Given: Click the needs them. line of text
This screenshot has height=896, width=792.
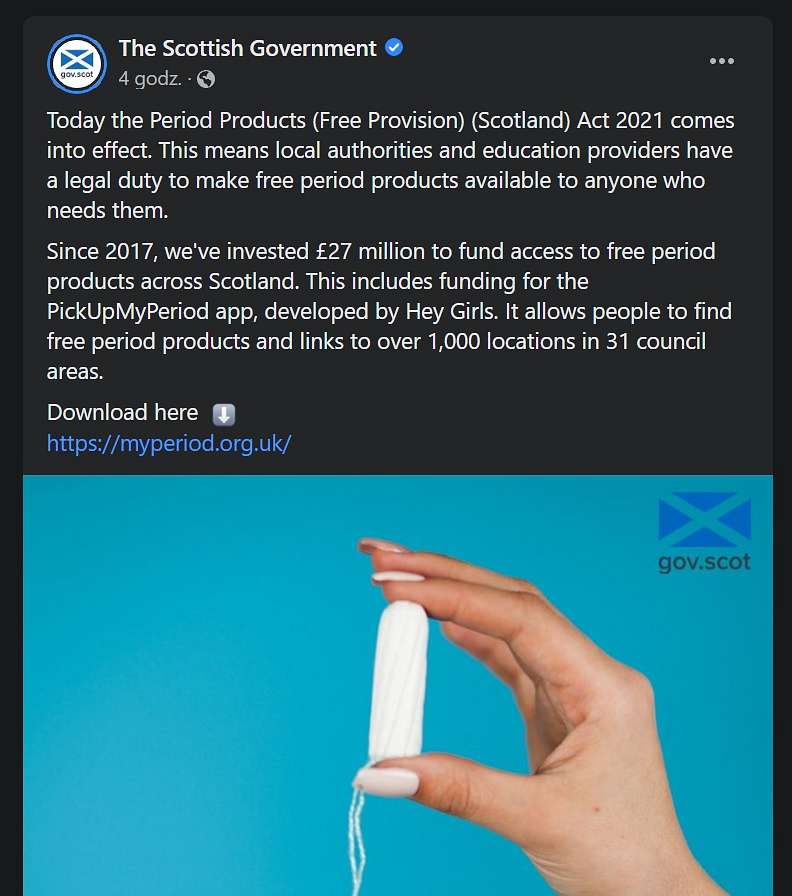Looking at the screenshot, I should click(107, 210).
